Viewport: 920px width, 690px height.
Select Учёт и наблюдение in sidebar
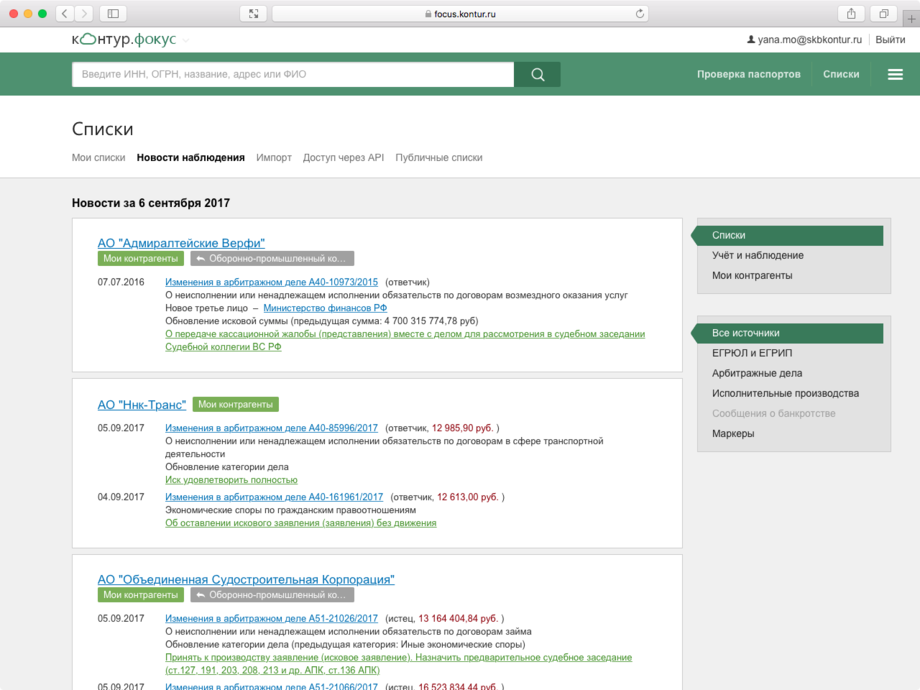click(x=757, y=255)
